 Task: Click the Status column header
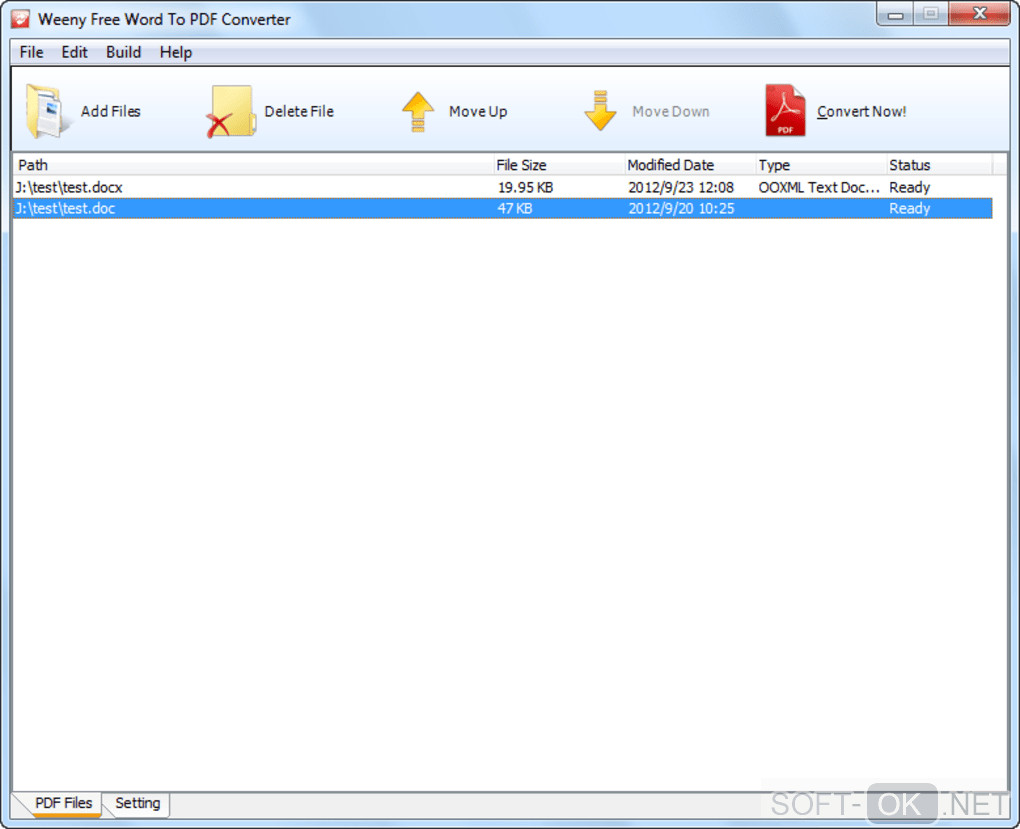(x=939, y=165)
